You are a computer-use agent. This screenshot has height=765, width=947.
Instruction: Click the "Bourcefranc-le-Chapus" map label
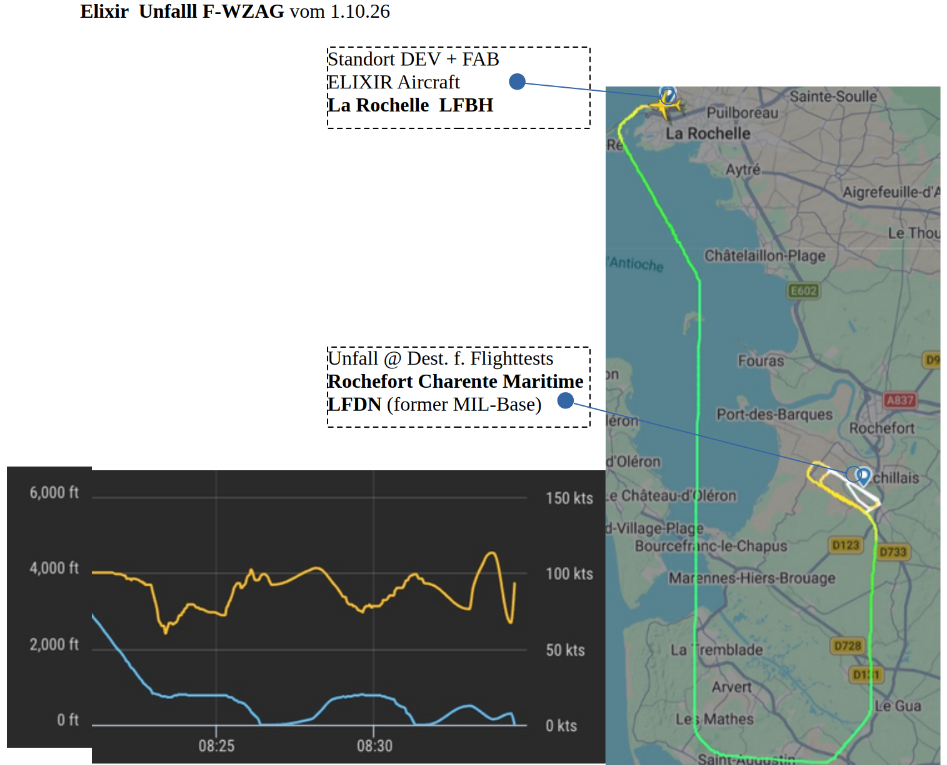point(711,546)
